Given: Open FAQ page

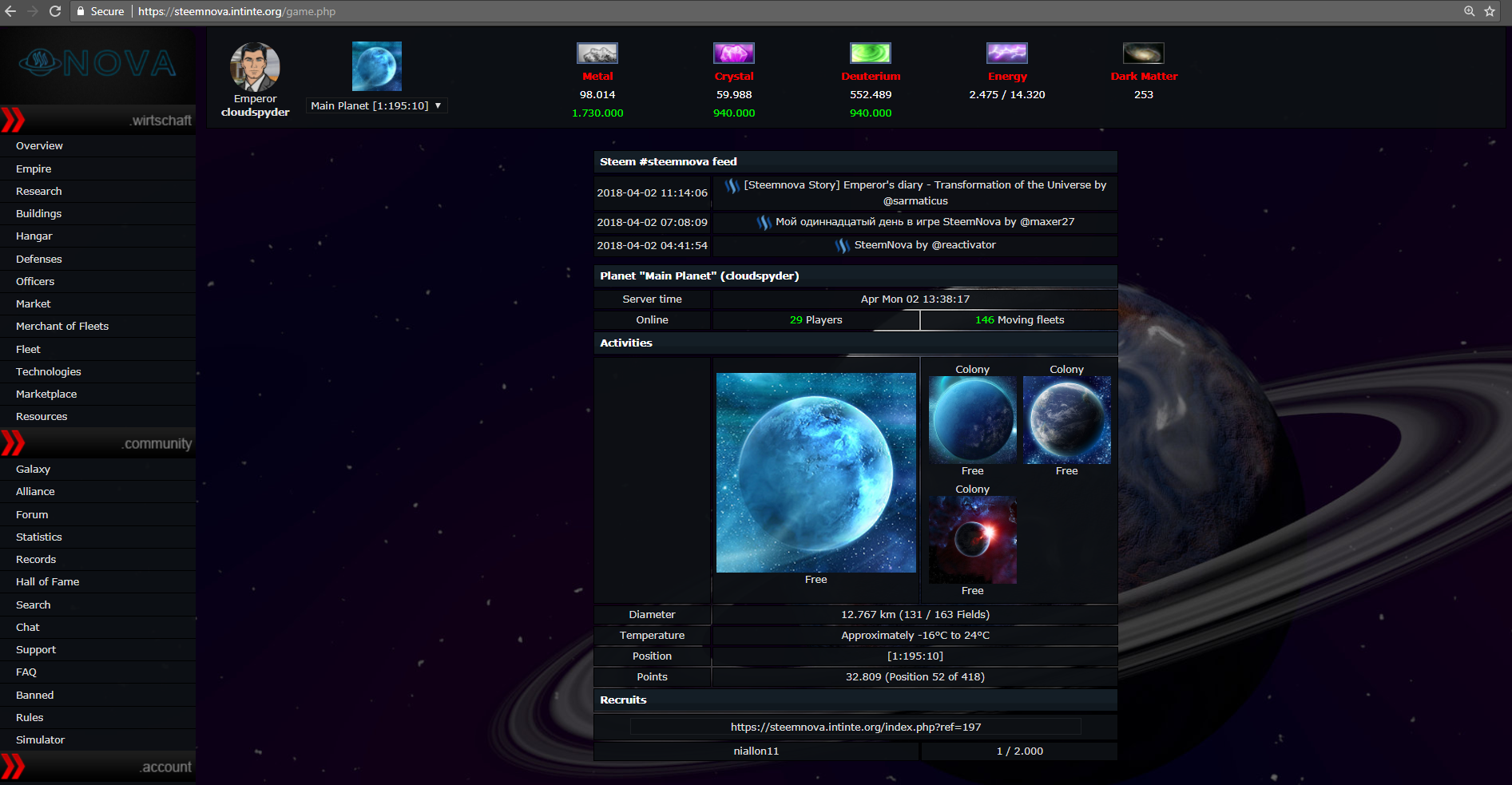Looking at the screenshot, I should (x=26, y=672).
